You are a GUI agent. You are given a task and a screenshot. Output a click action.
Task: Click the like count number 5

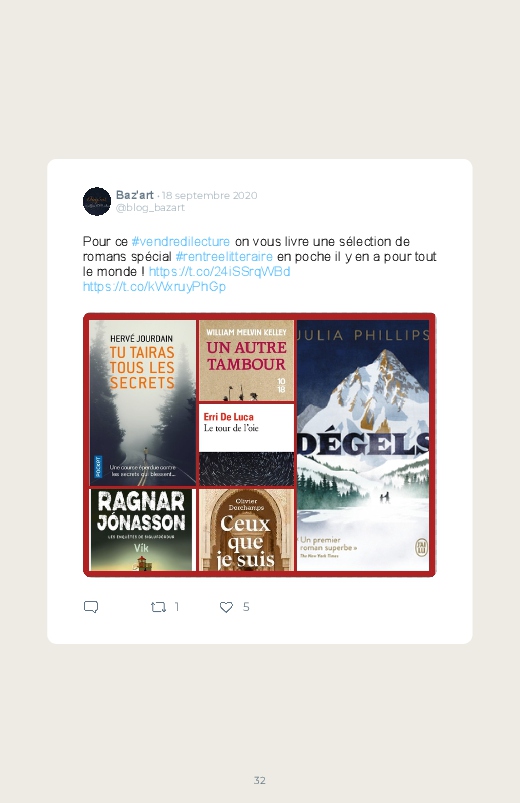tap(246, 607)
